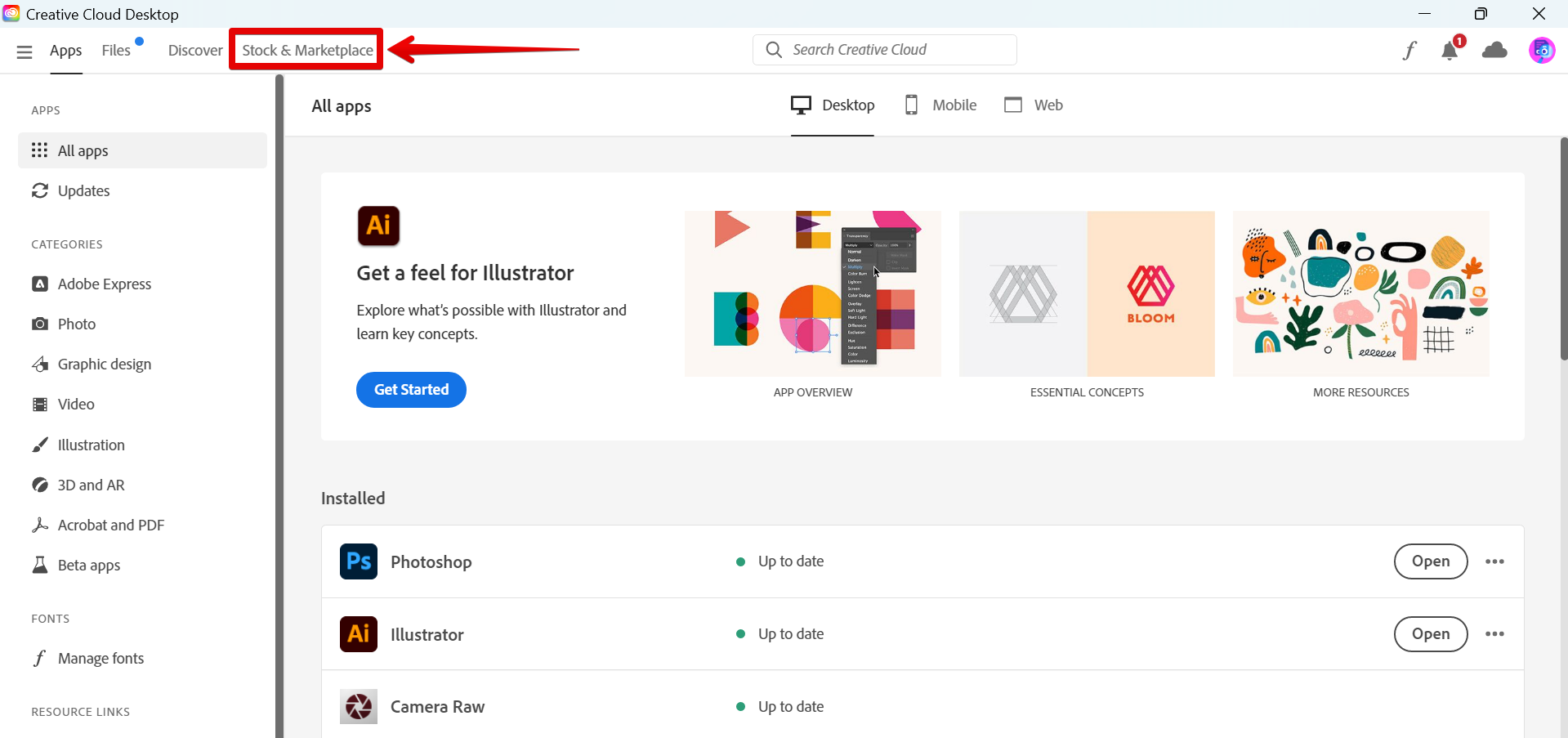
Task: Click the Illustrator icon in Installed list
Action: click(359, 634)
